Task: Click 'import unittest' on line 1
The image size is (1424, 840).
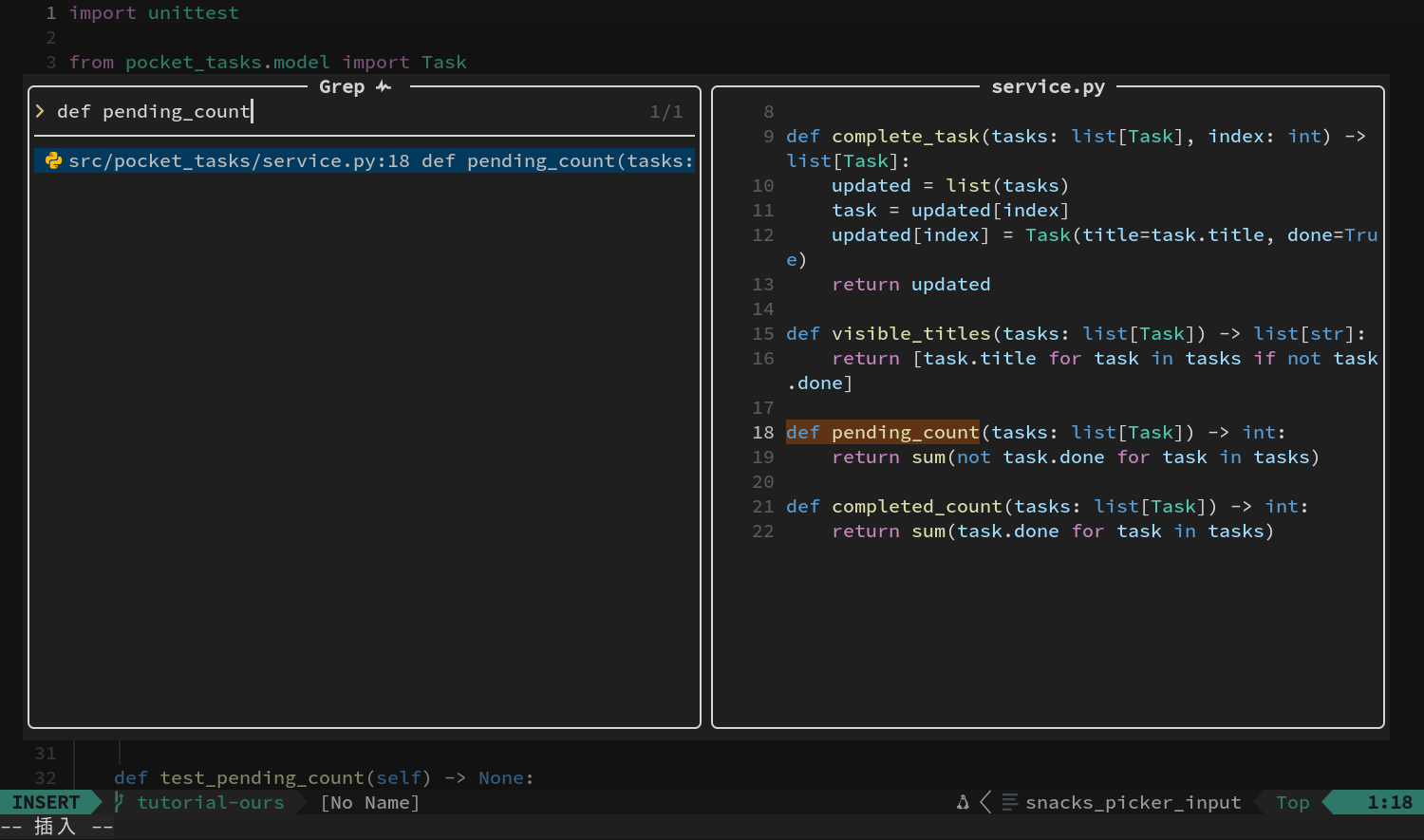Action: point(154,12)
